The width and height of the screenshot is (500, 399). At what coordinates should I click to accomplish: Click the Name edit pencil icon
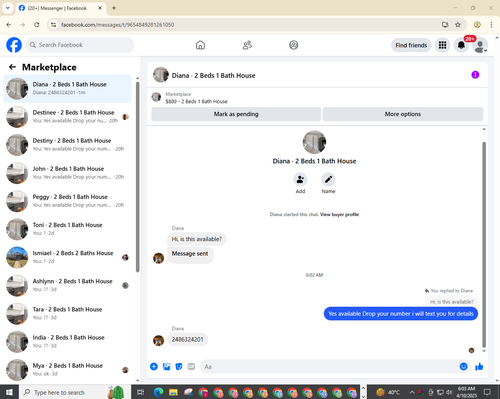click(x=328, y=179)
